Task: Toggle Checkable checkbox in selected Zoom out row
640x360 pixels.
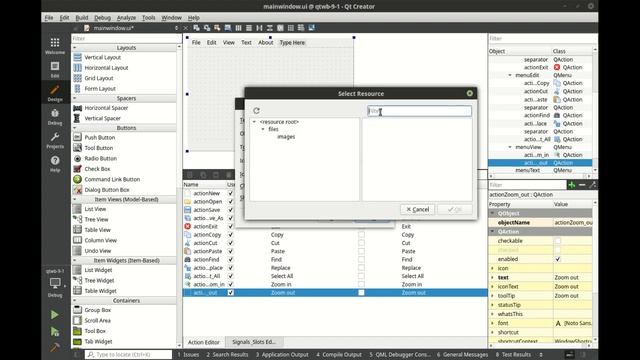Action: click(x=361, y=293)
